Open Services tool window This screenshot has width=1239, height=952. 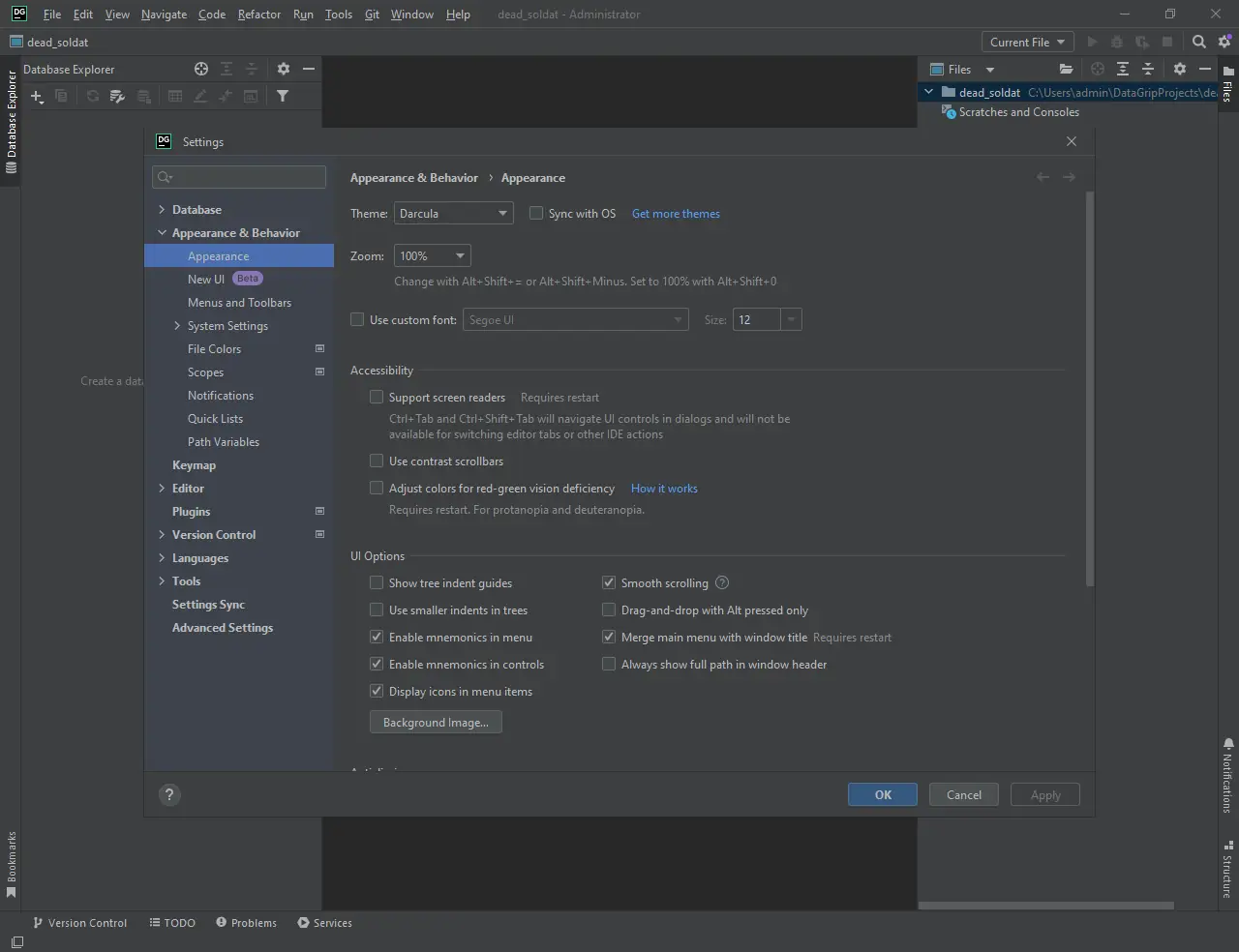click(x=324, y=923)
